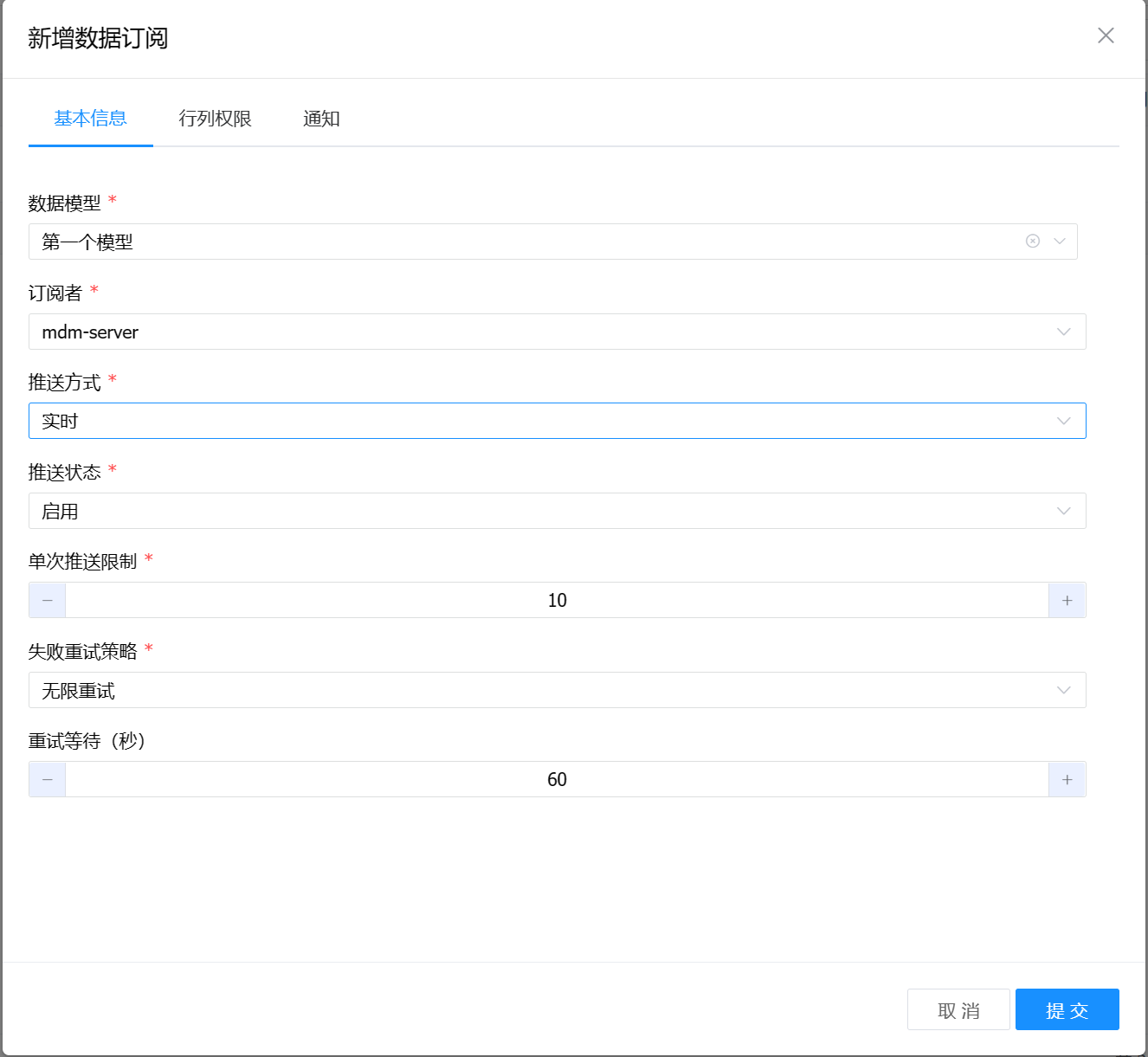Click the 推送方式 field label

coord(65,383)
